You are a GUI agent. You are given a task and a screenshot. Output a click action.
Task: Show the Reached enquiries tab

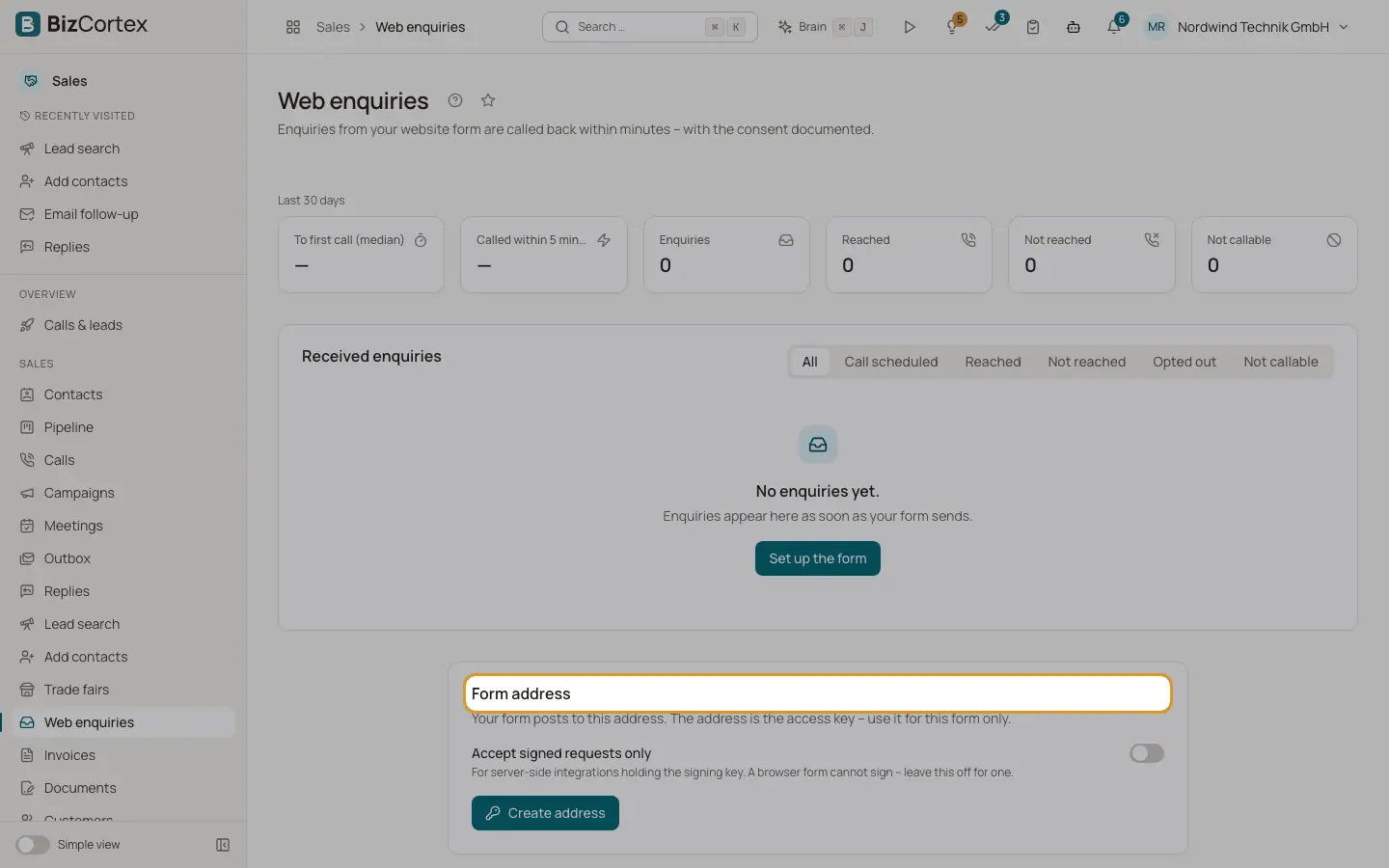point(993,362)
